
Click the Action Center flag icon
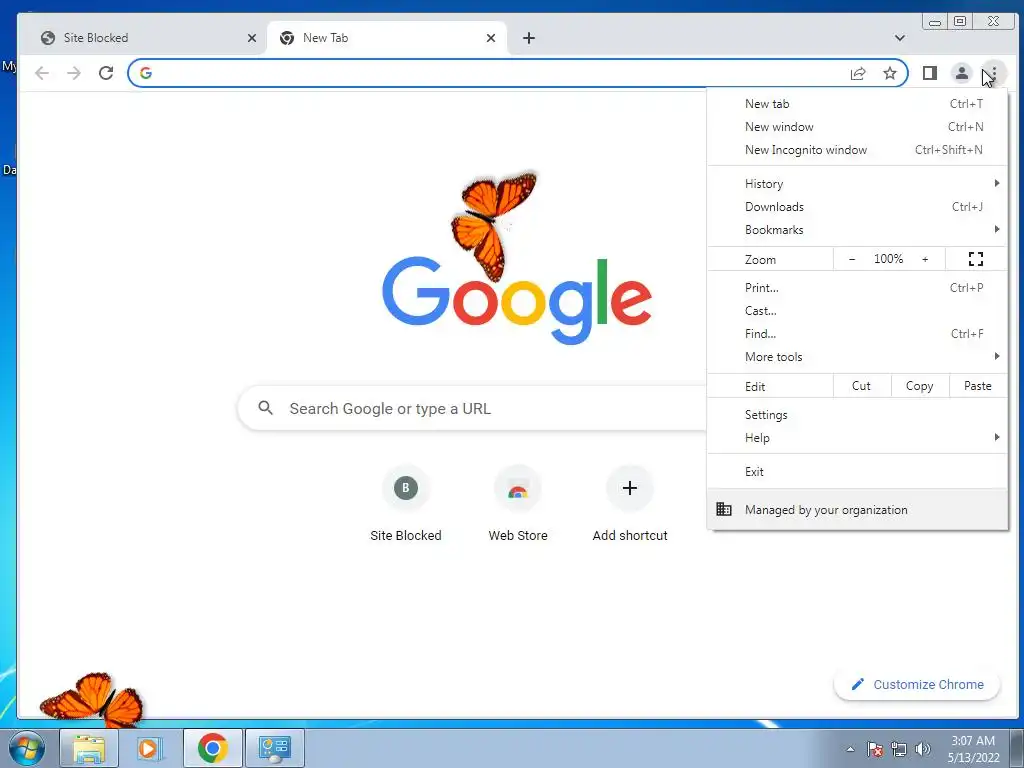coord(875,749)
